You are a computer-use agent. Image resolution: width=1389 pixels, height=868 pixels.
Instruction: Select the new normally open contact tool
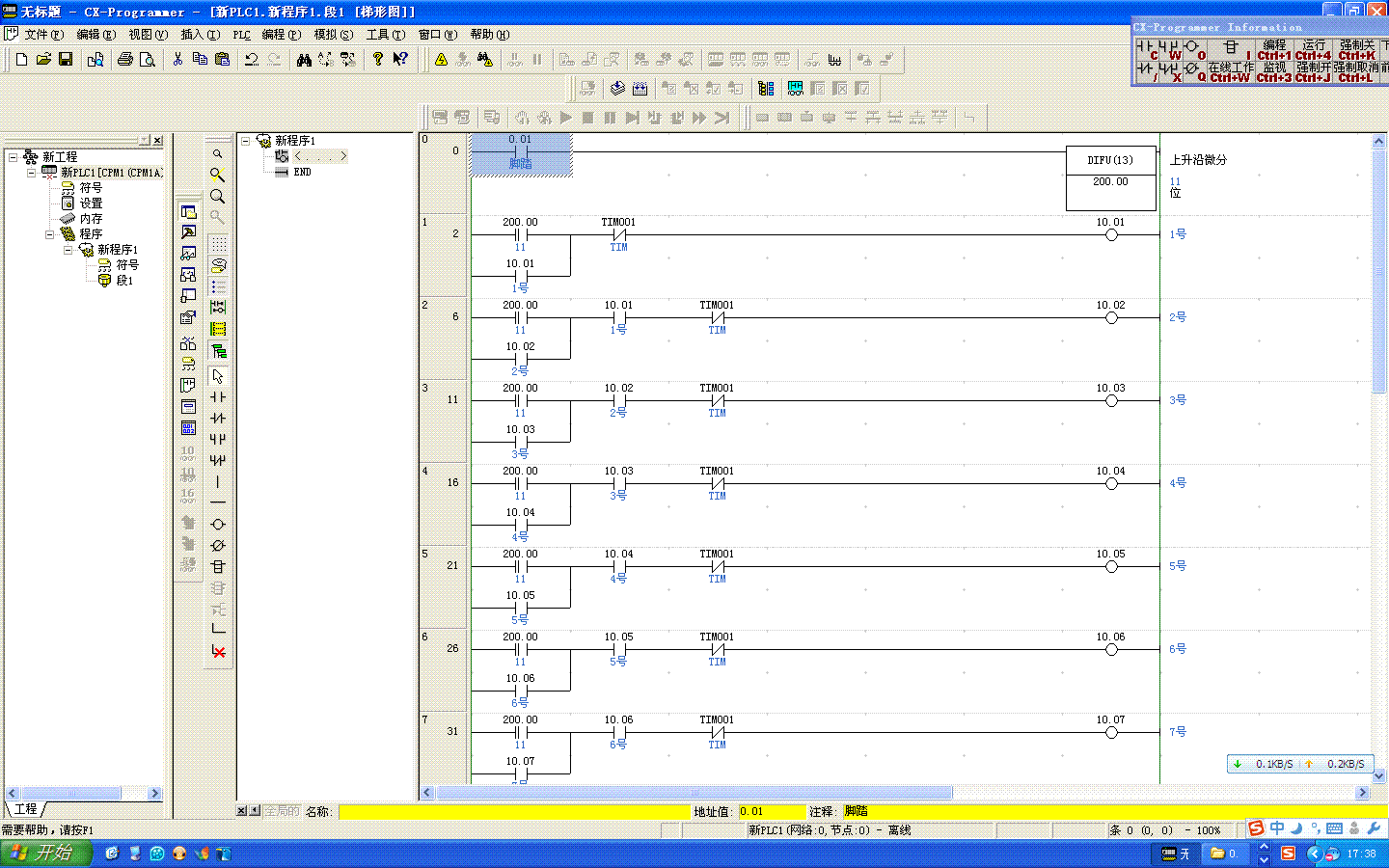pyautogui.click(x=218, y=397)
